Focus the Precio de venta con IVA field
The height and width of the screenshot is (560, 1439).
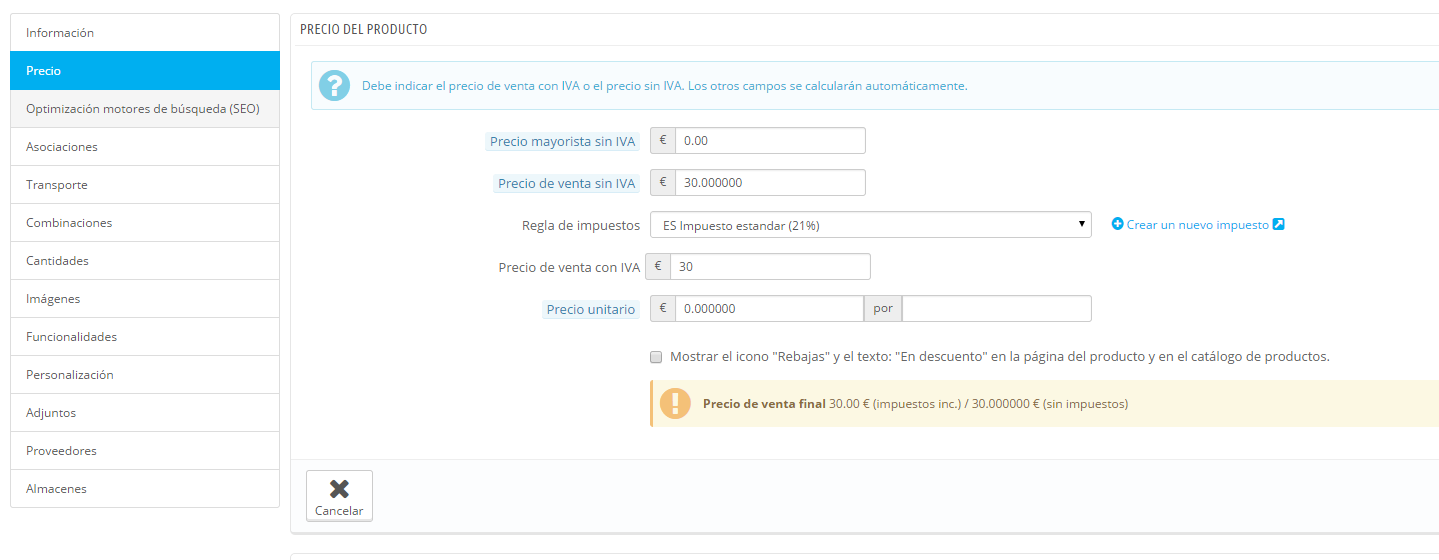coord(770,267)
